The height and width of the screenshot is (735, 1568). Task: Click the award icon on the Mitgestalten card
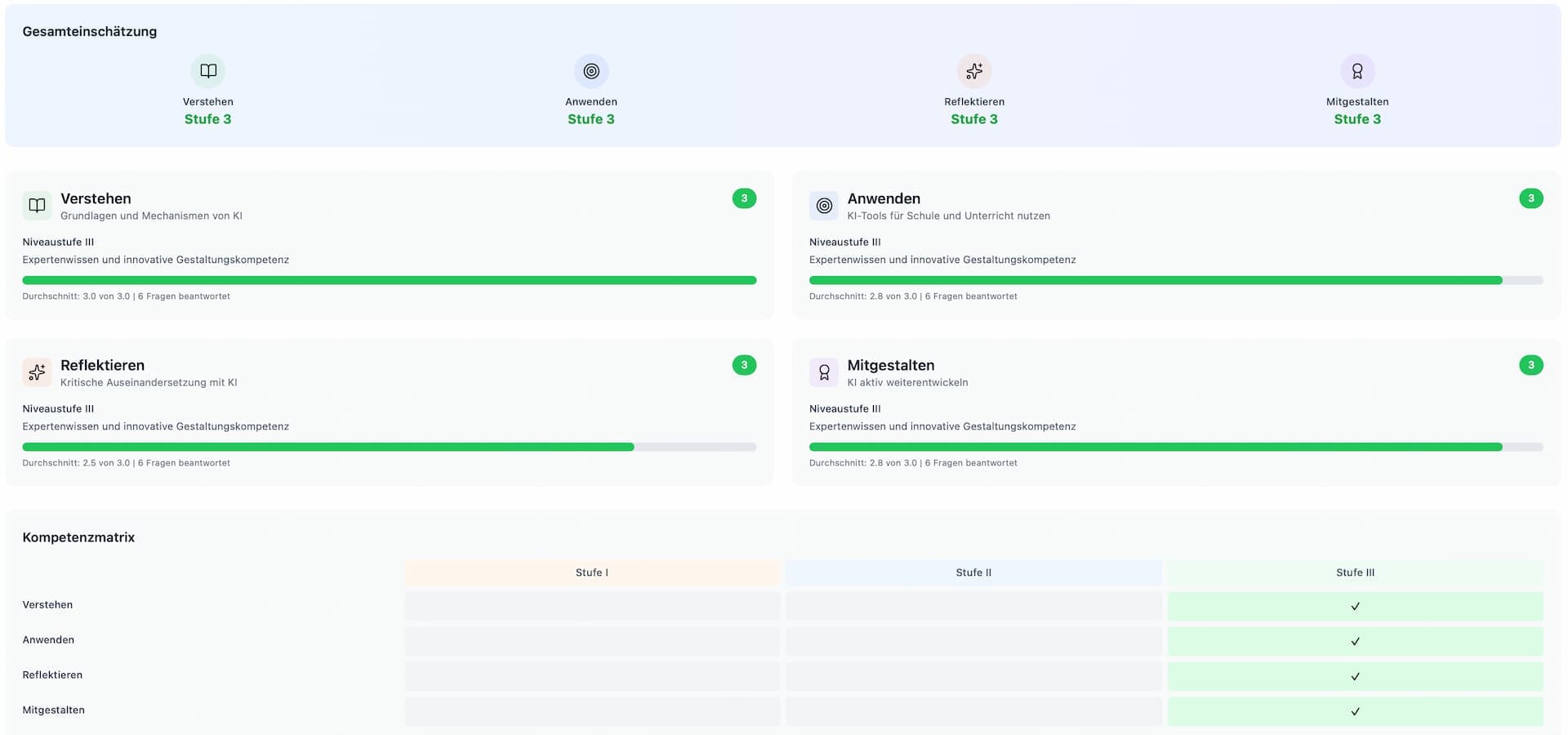(824, 372)
